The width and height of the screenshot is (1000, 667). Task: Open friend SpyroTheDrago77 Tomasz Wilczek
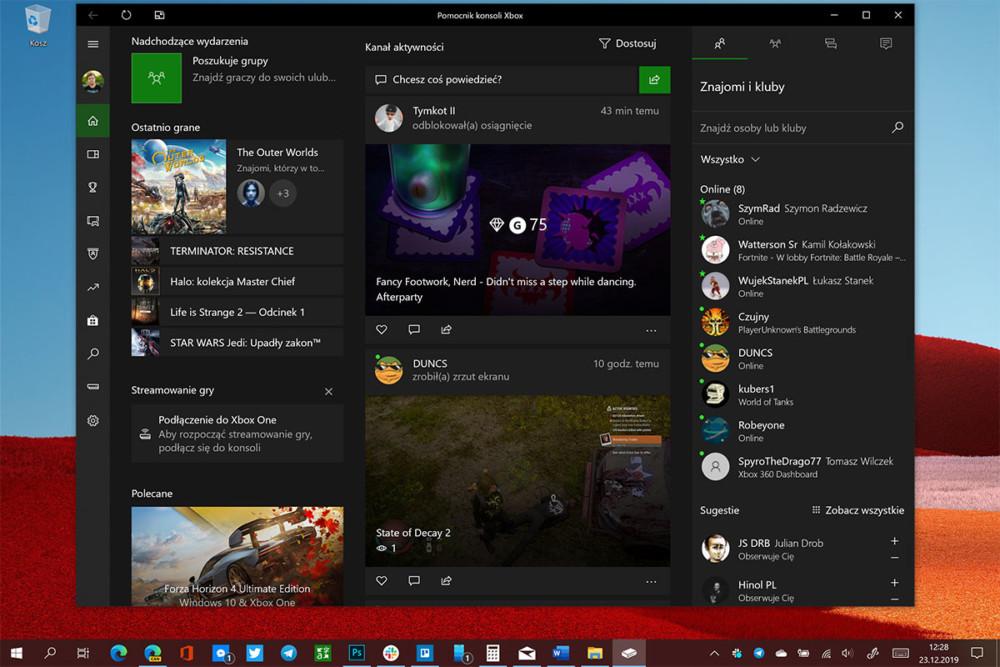tap(802, 467)
